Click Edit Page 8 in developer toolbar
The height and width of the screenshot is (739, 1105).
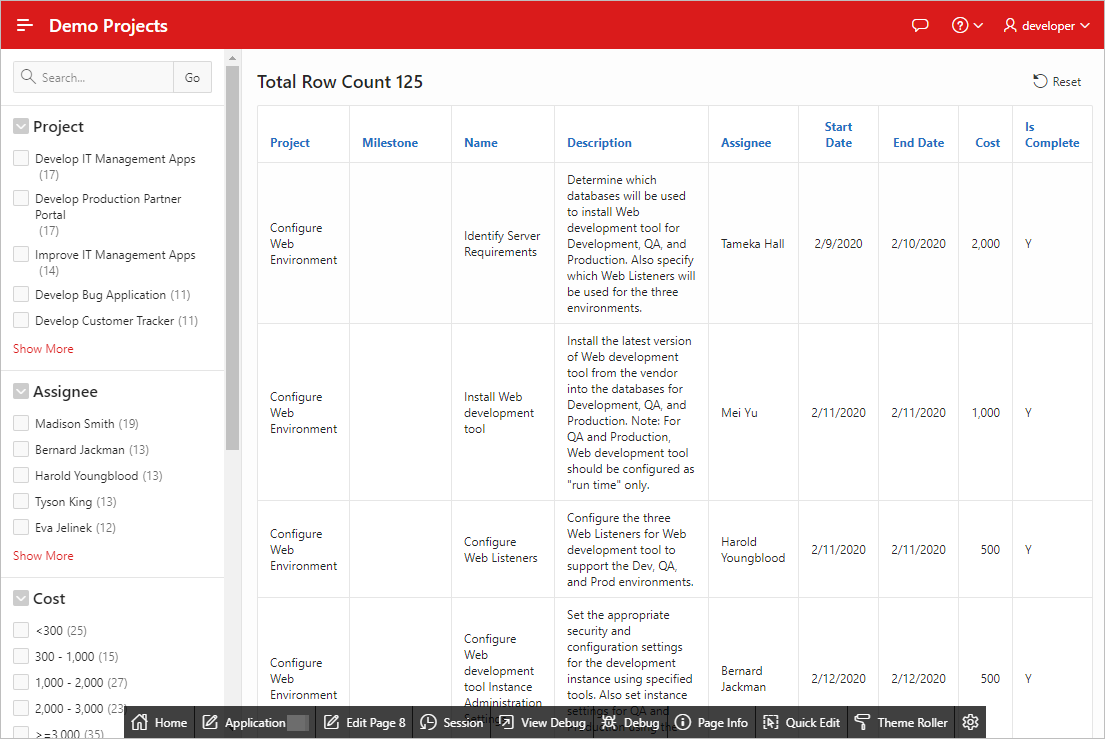364,722
